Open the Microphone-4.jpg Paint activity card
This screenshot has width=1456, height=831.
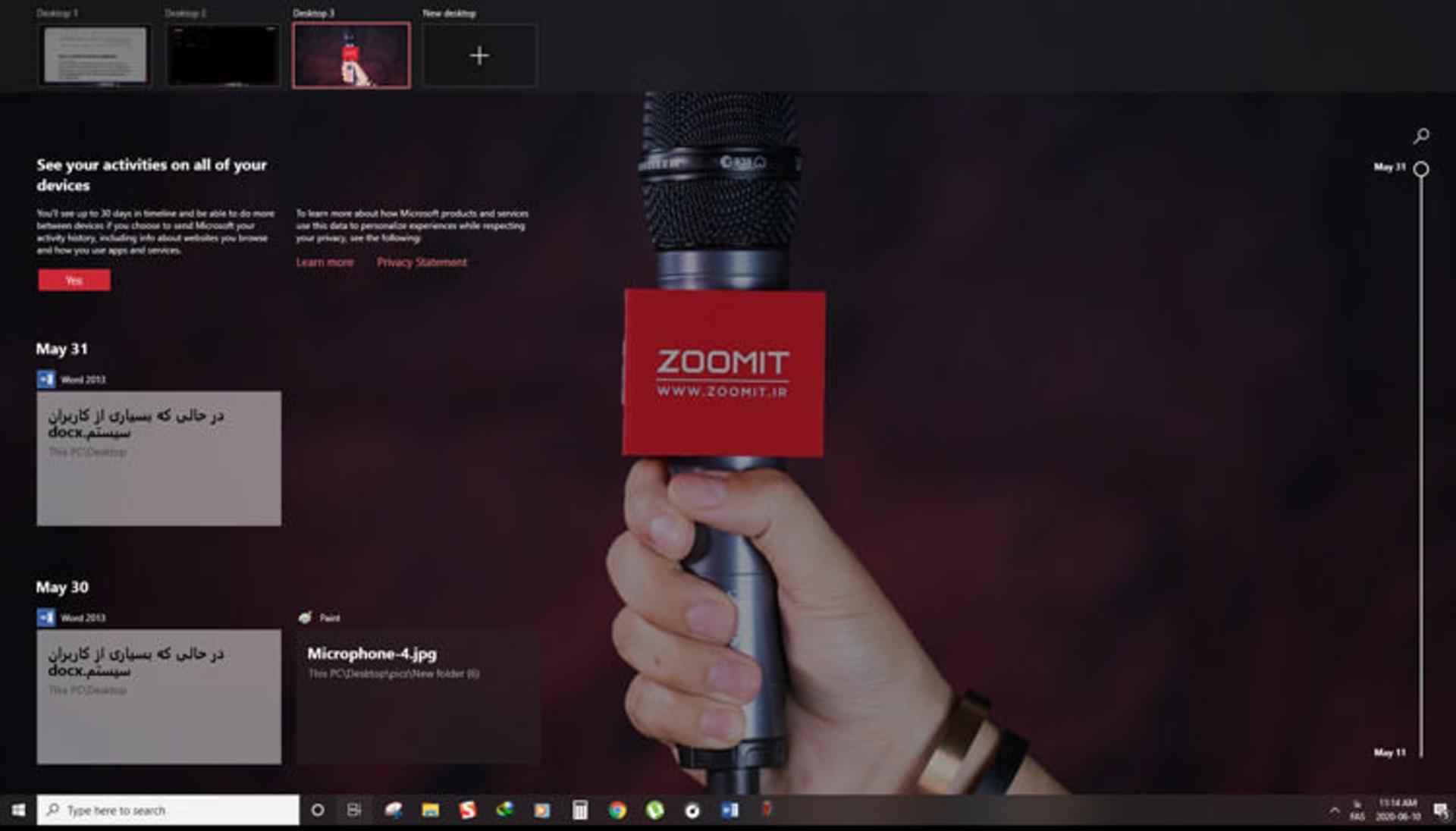coord(419,697)
